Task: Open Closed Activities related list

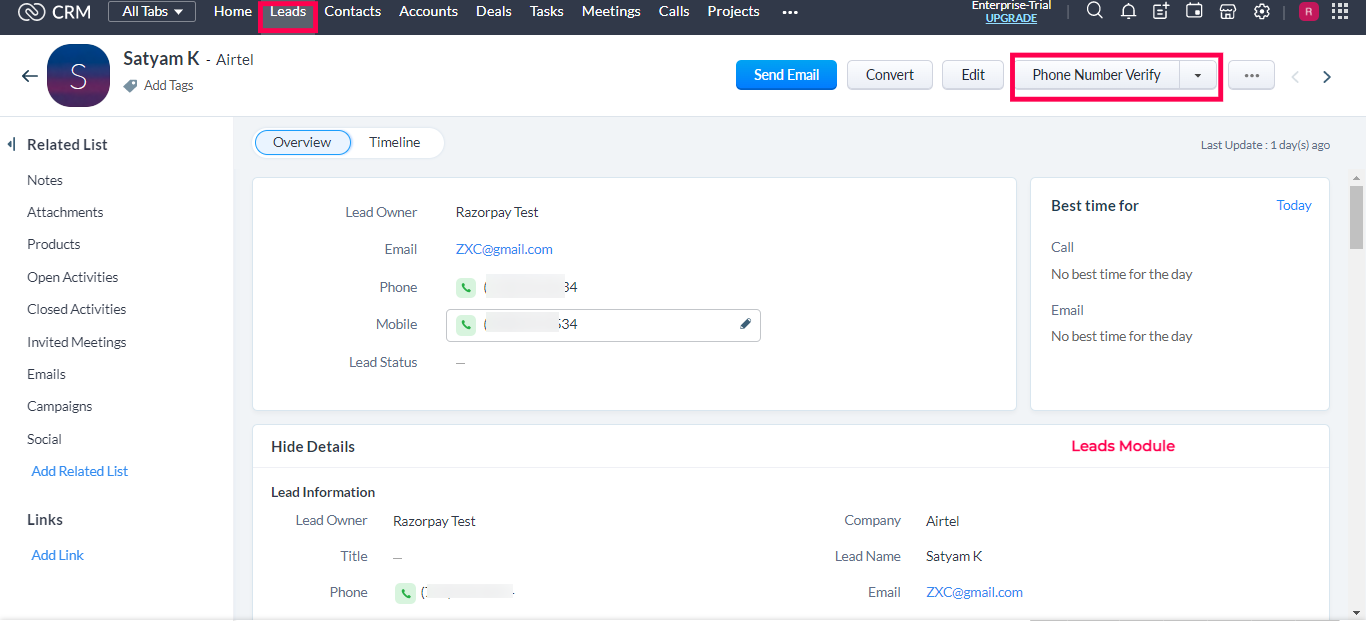Action: click(x=77, y=309)
